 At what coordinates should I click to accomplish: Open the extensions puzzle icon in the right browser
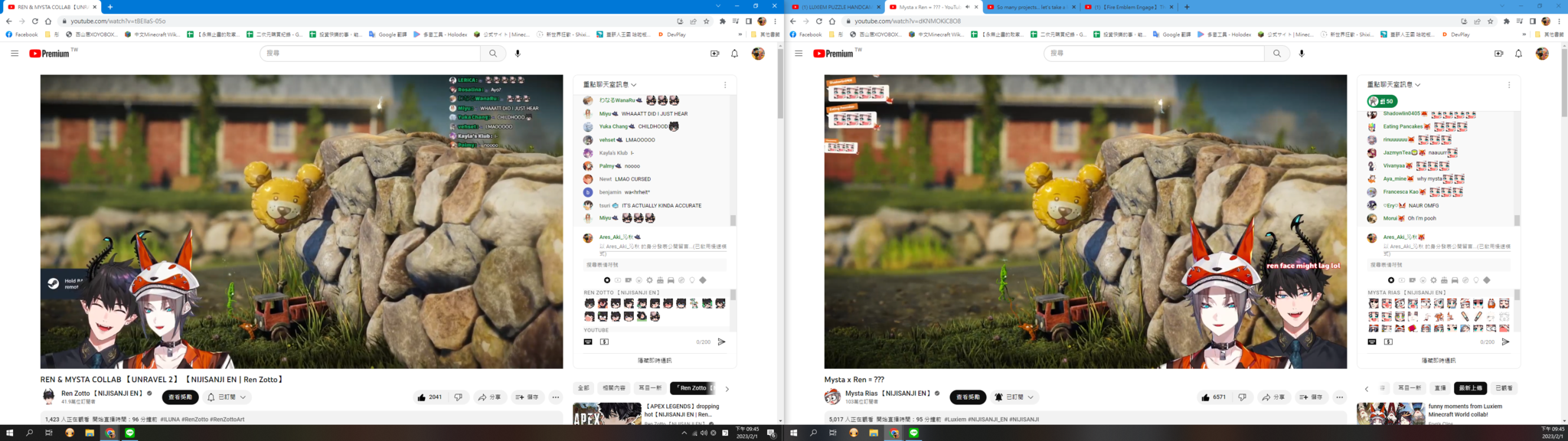click(1507, 21)
